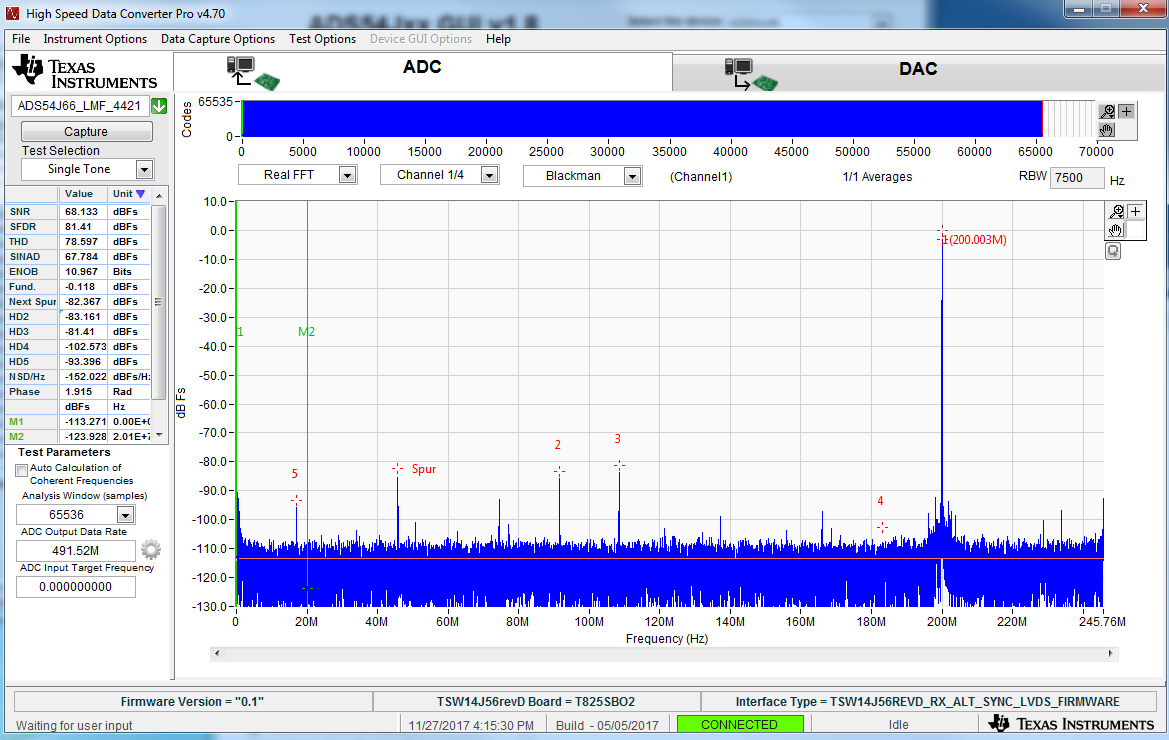Toggle Auto Calculation of Coherent Frequencies checkbox
Image resolution: width=1169 pixels, height=740 pixels.
click(22, 470)
